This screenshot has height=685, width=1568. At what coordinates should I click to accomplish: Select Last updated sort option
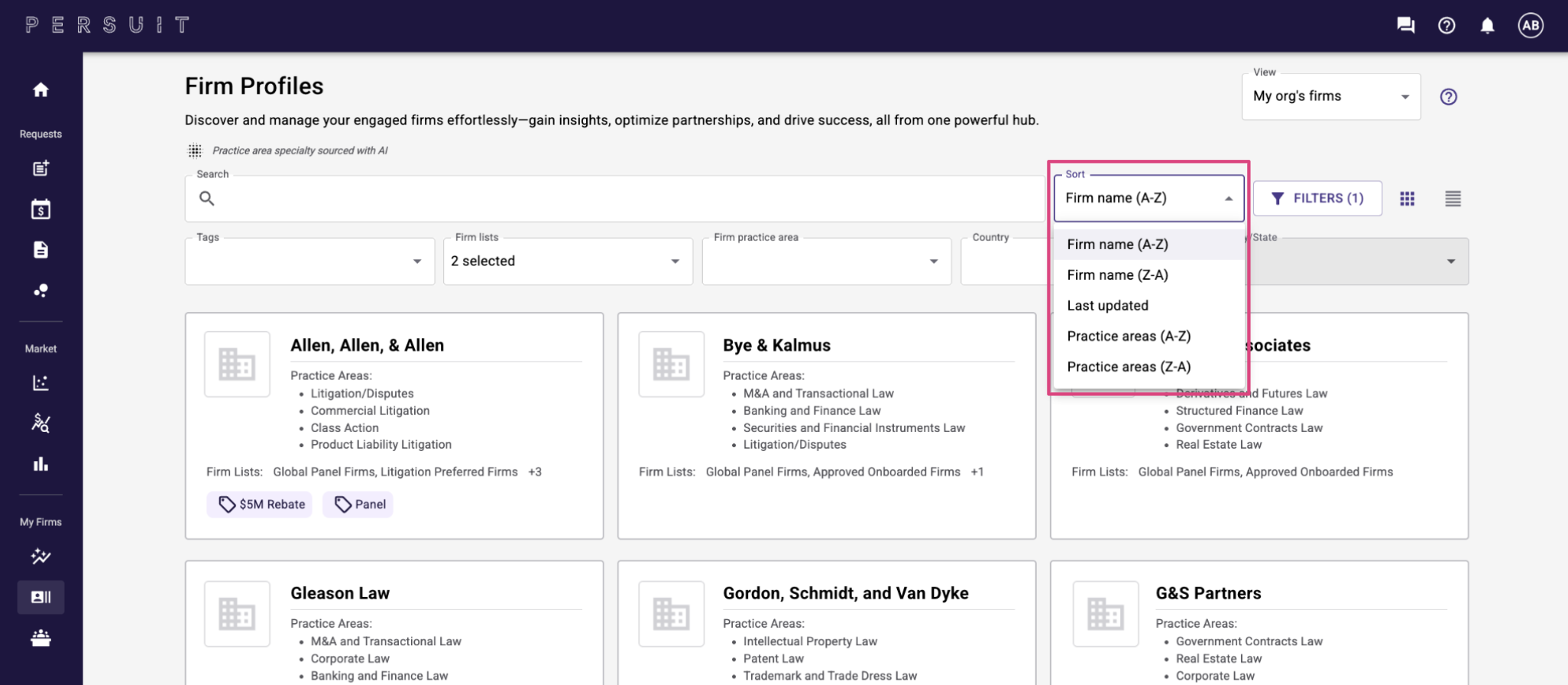(1148, 306)
